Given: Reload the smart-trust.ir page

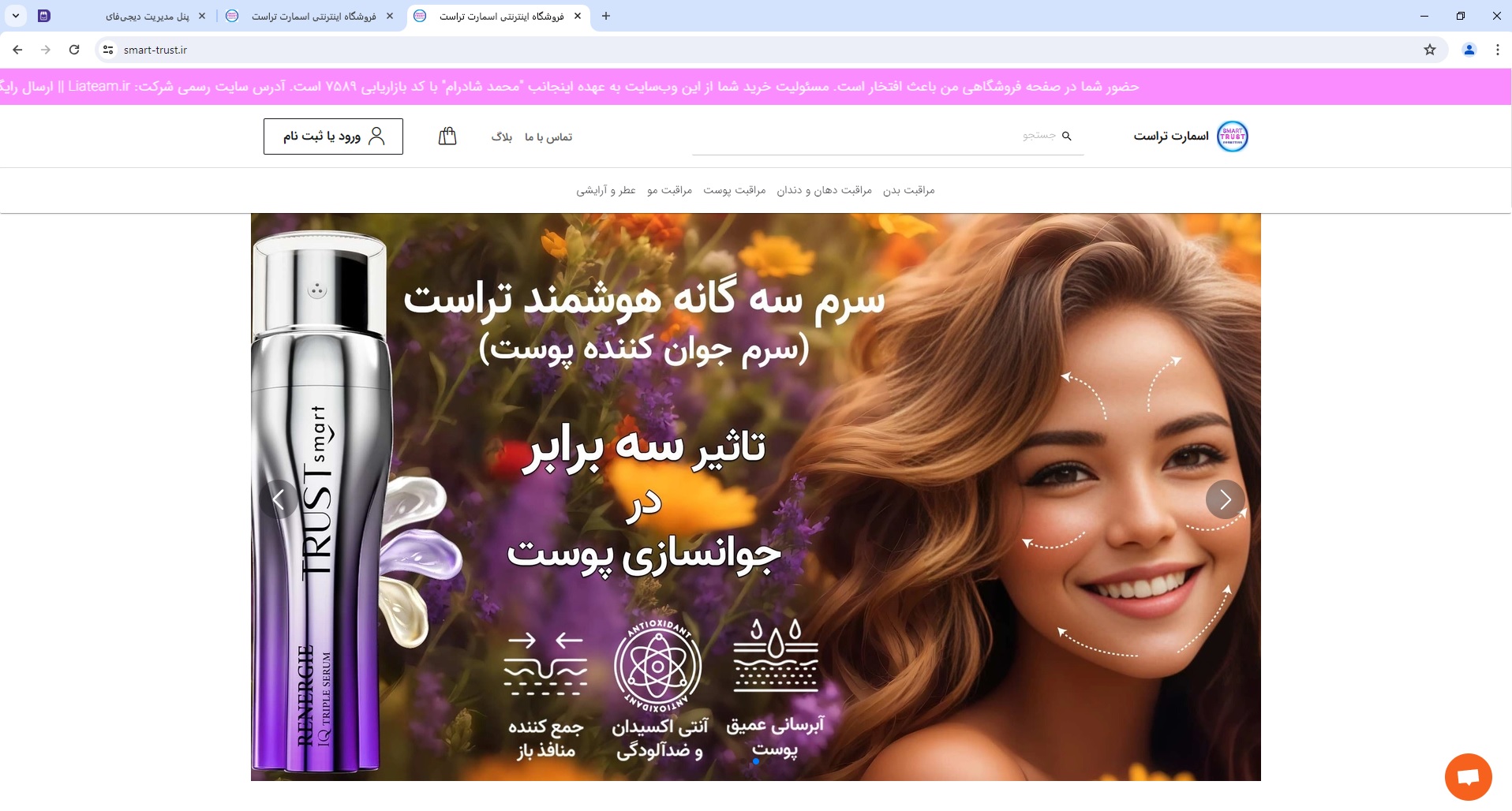Looking at the screenshot, I should pyautogui.click(x=74, y=50).
